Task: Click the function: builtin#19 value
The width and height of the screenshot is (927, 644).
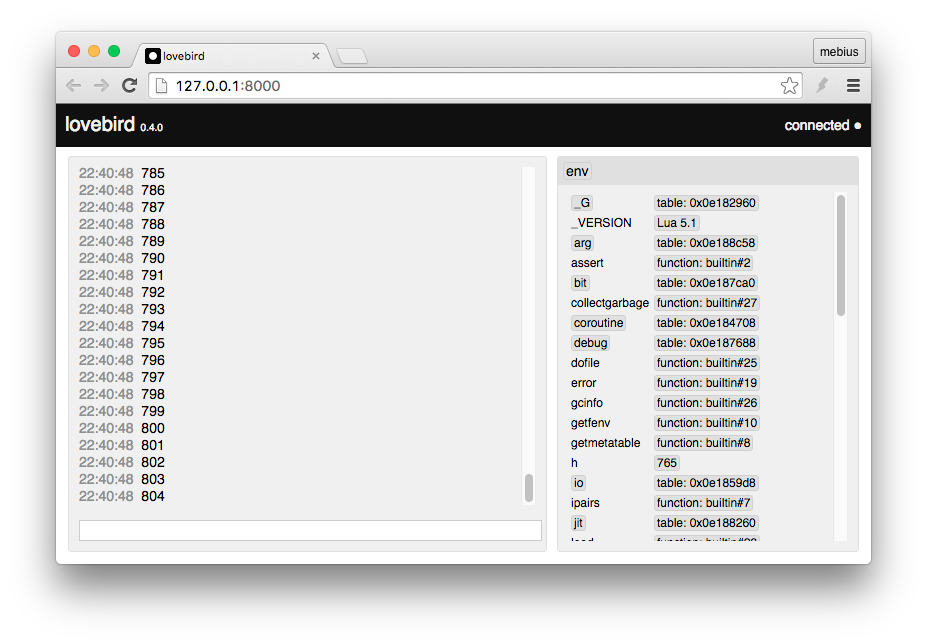Action: point(706,383)
